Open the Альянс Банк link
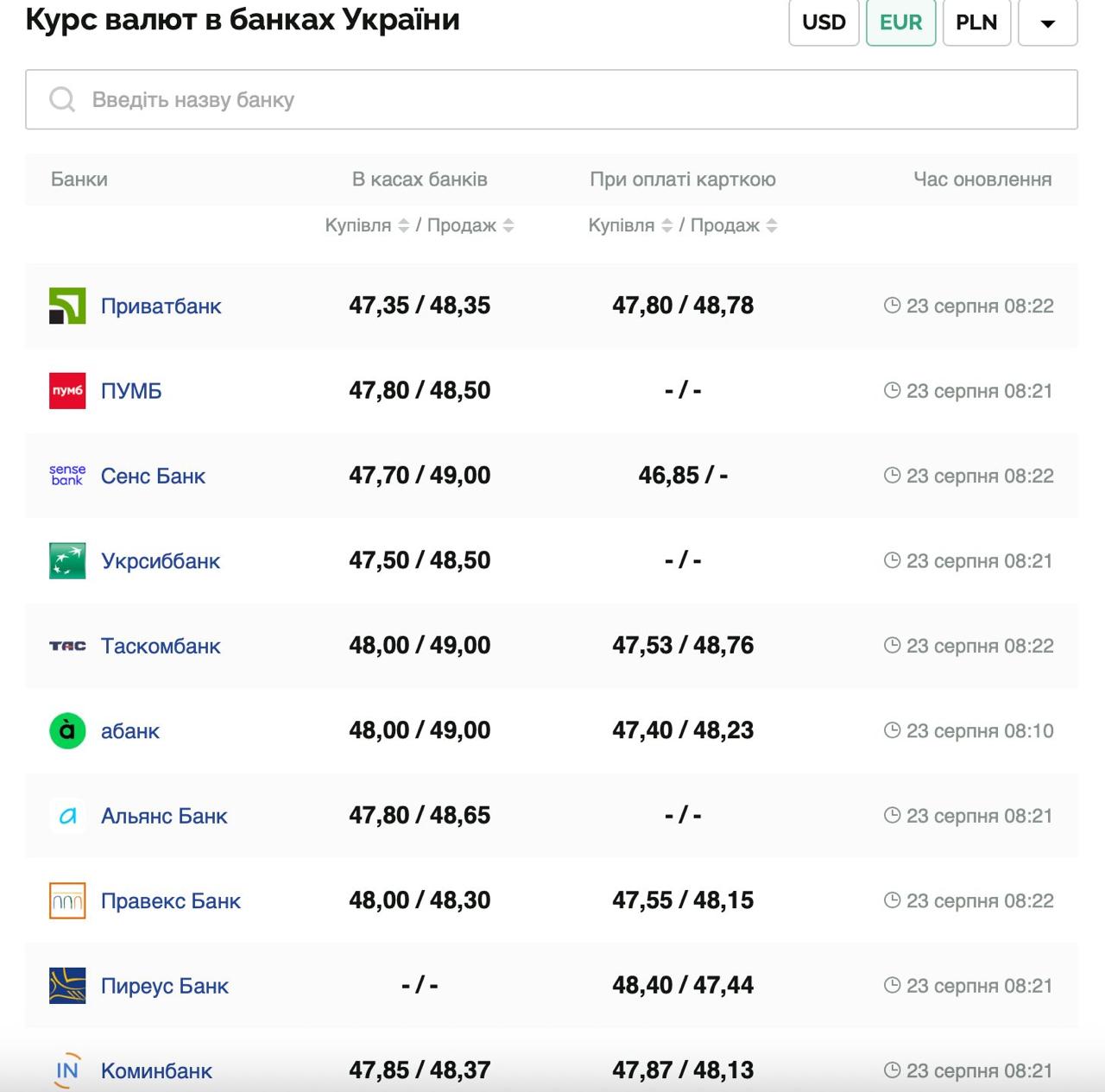1105x1092 pixels. tap(164, 816)
